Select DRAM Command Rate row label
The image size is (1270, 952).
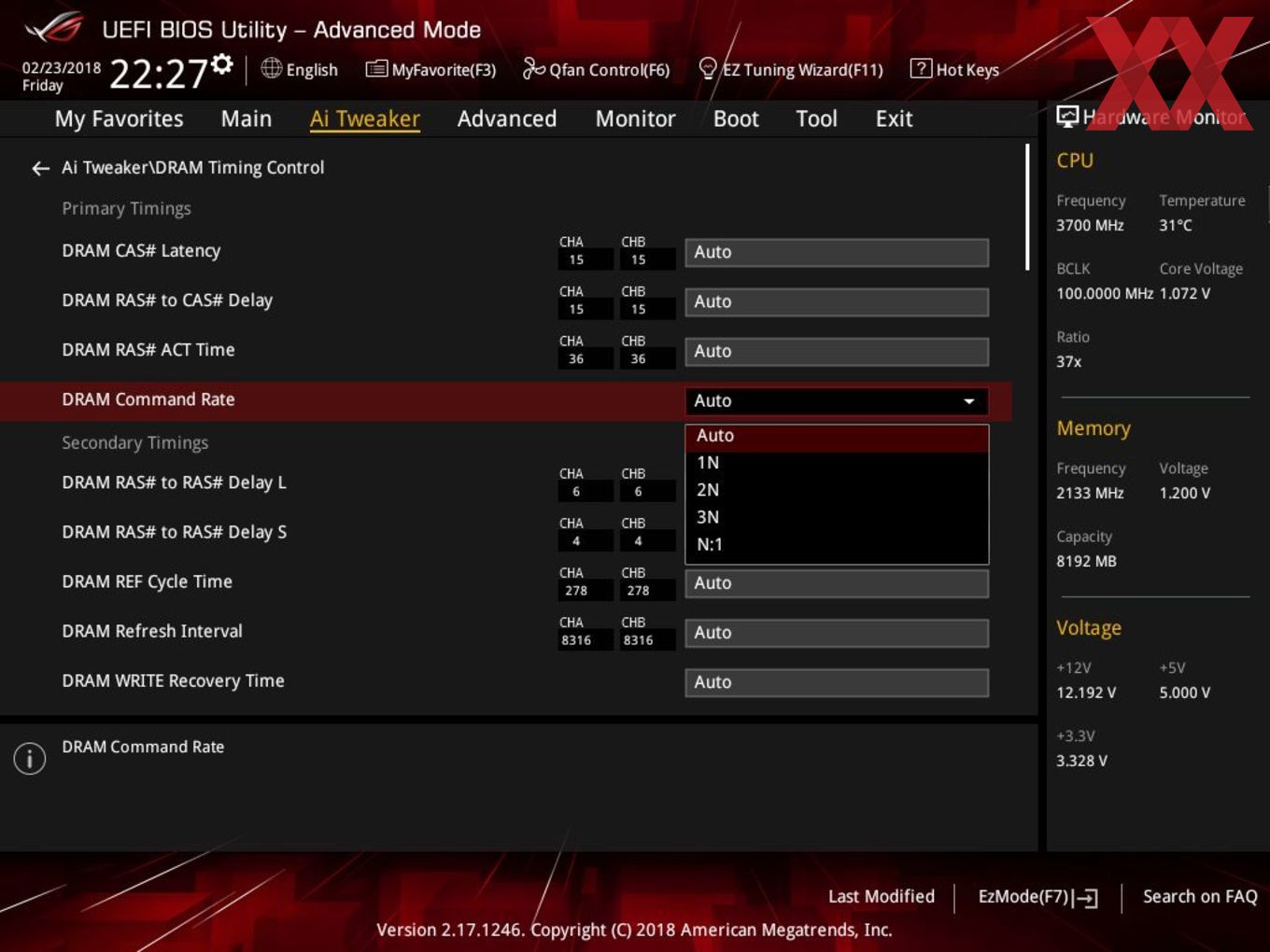click(x=148, y=399)
